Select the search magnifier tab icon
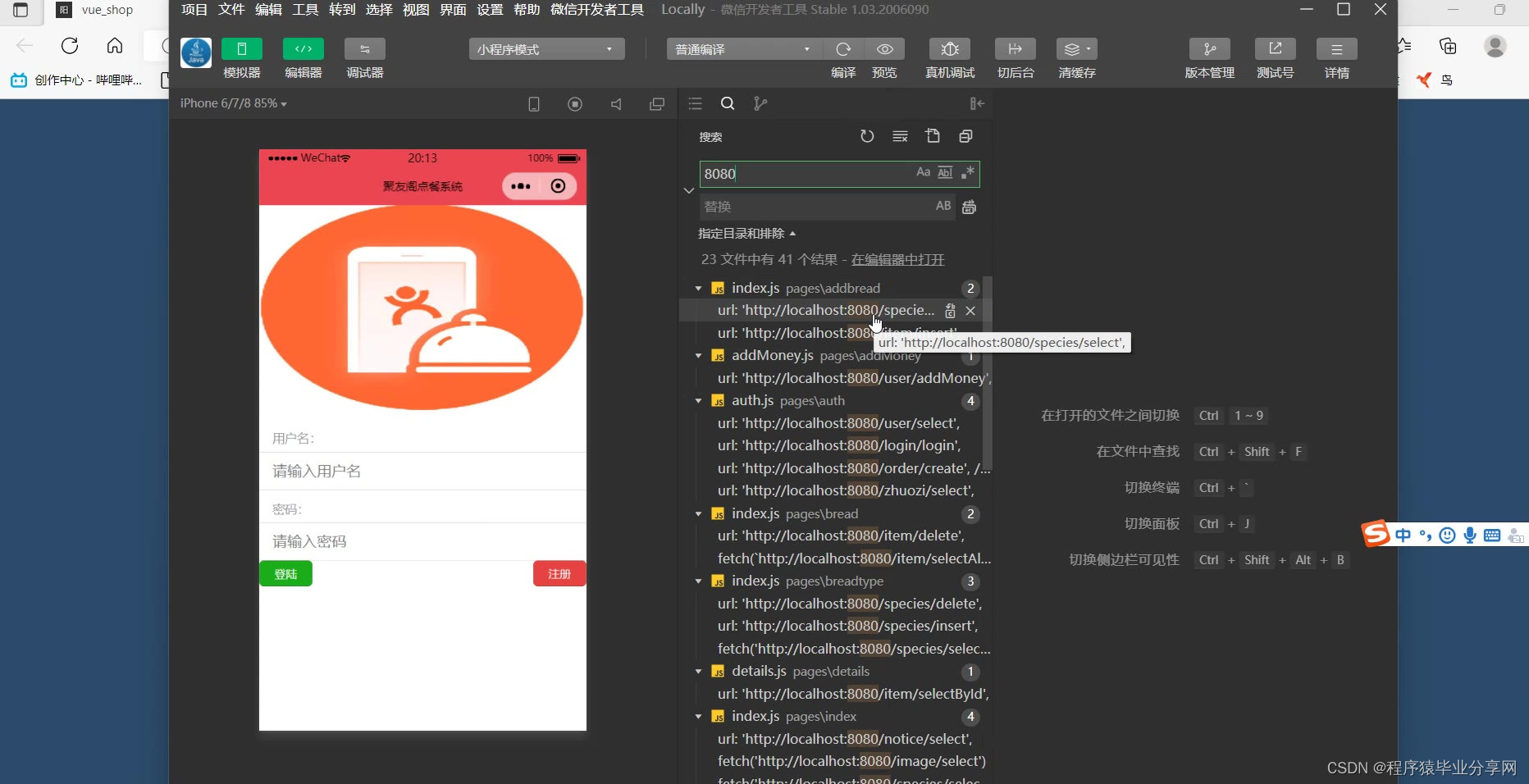This screenshot has width=1529, height=784. (x=728, y=103)
